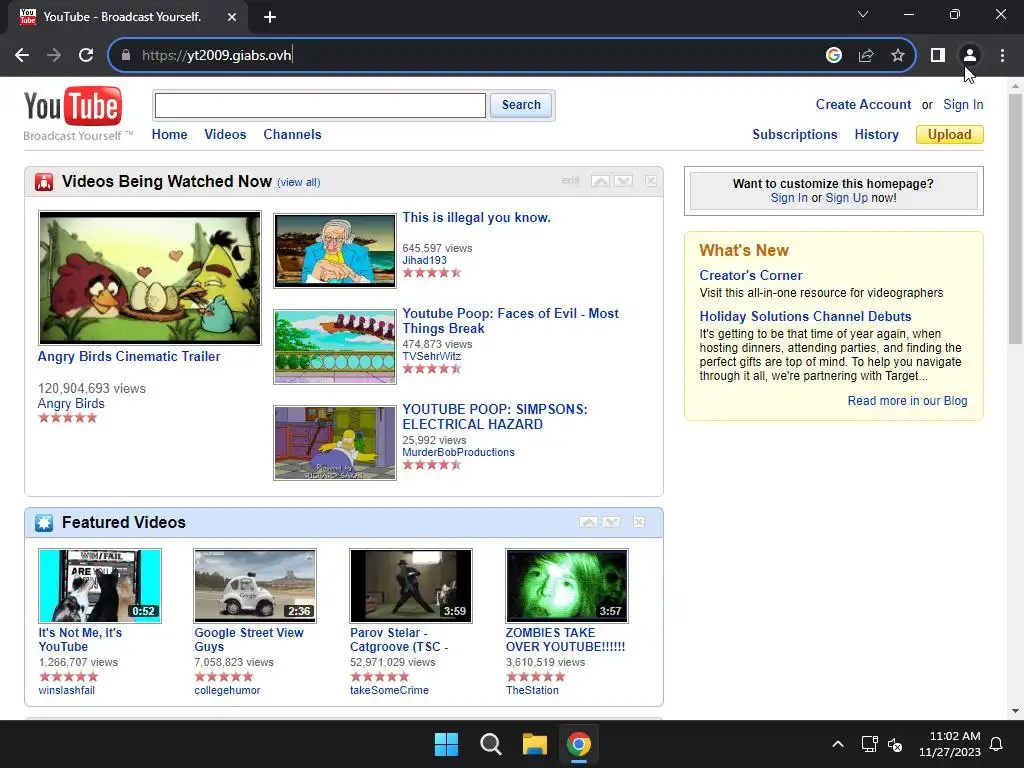Open Subscriptions page

click(795, 135)
